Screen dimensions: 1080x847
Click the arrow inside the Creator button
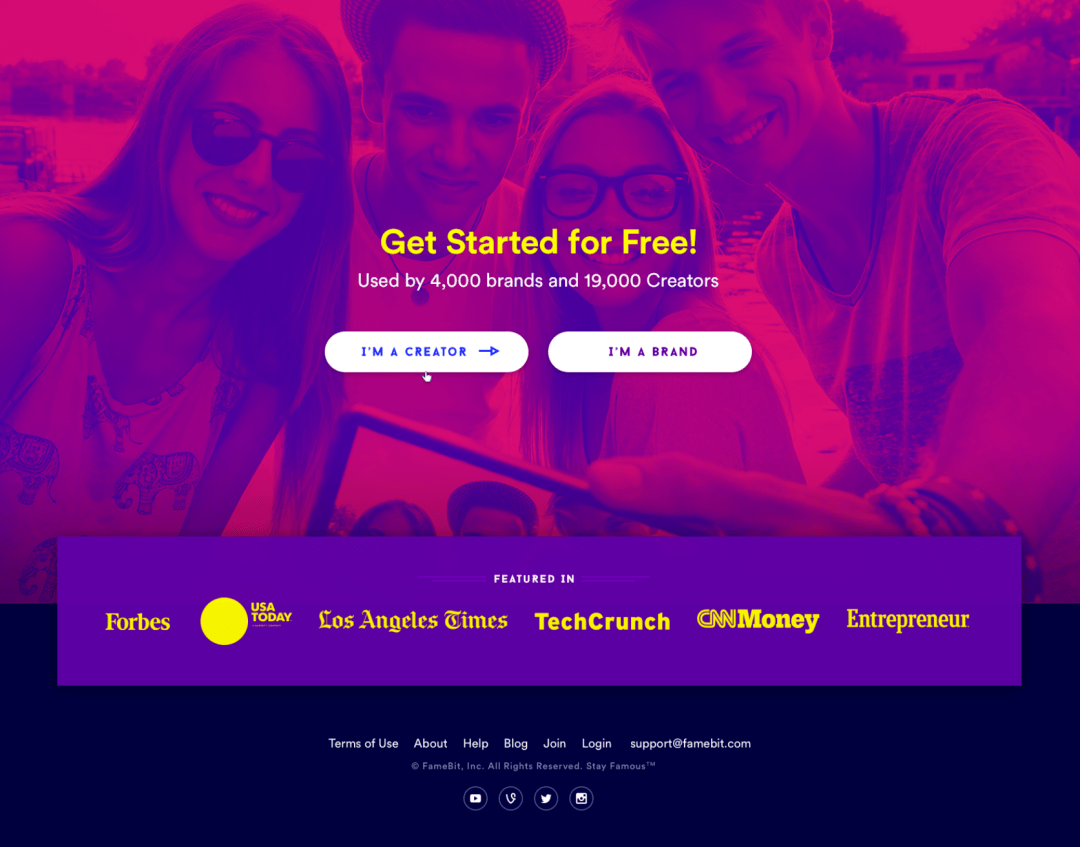[x=489, y=351]
